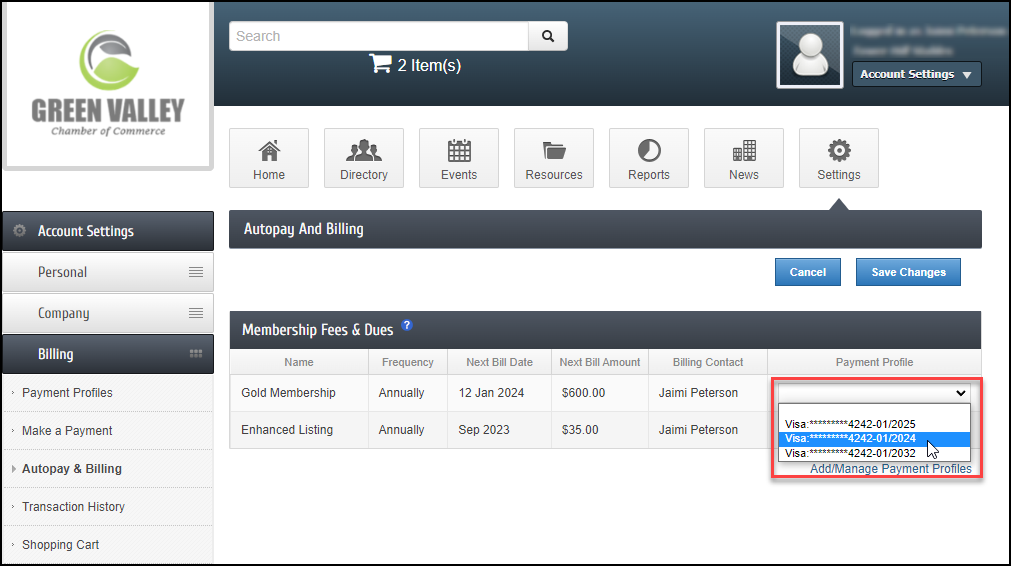Open the Reports pie chart icon
This screenshot has height=566, width=1011.
[648, 151]
